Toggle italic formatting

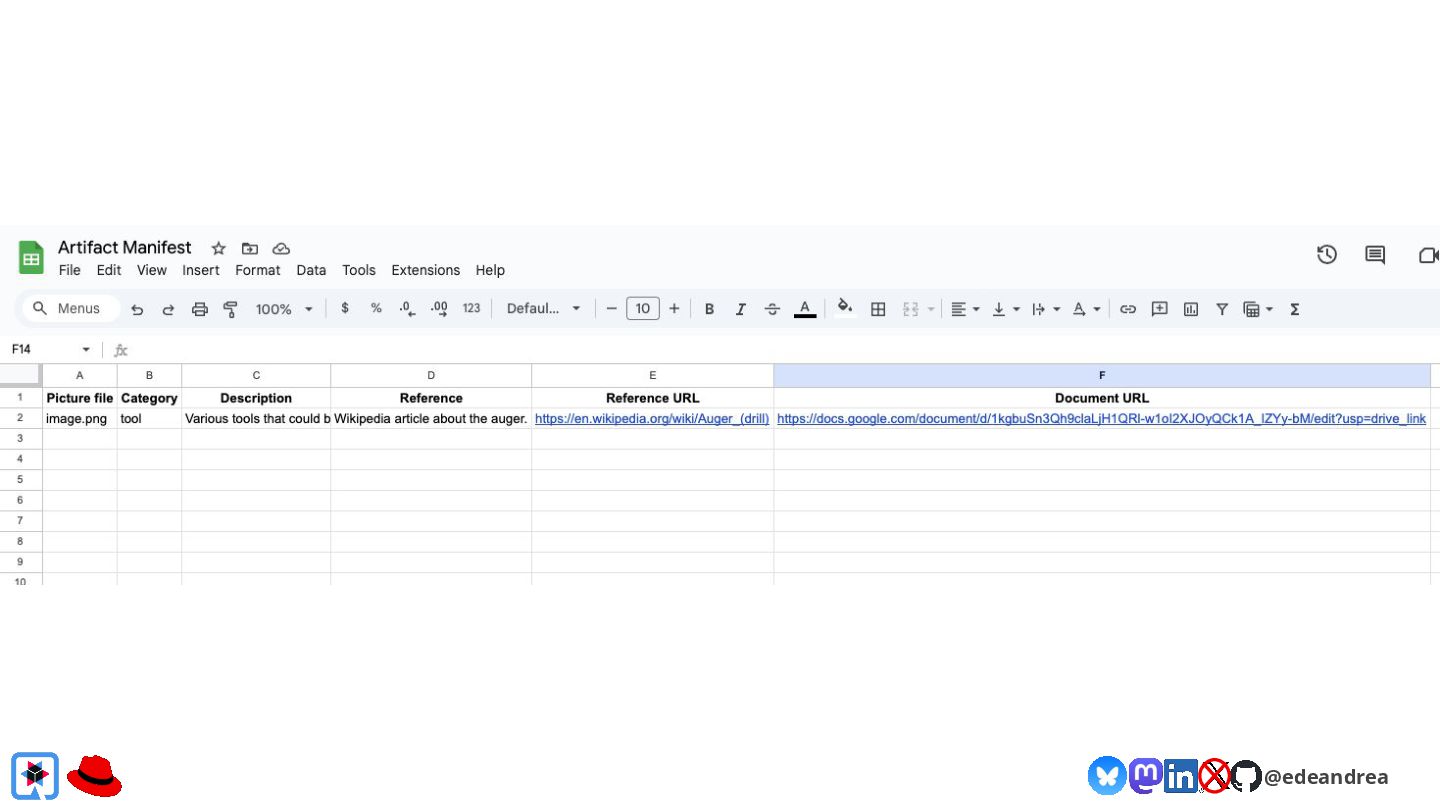coord(740,309)
